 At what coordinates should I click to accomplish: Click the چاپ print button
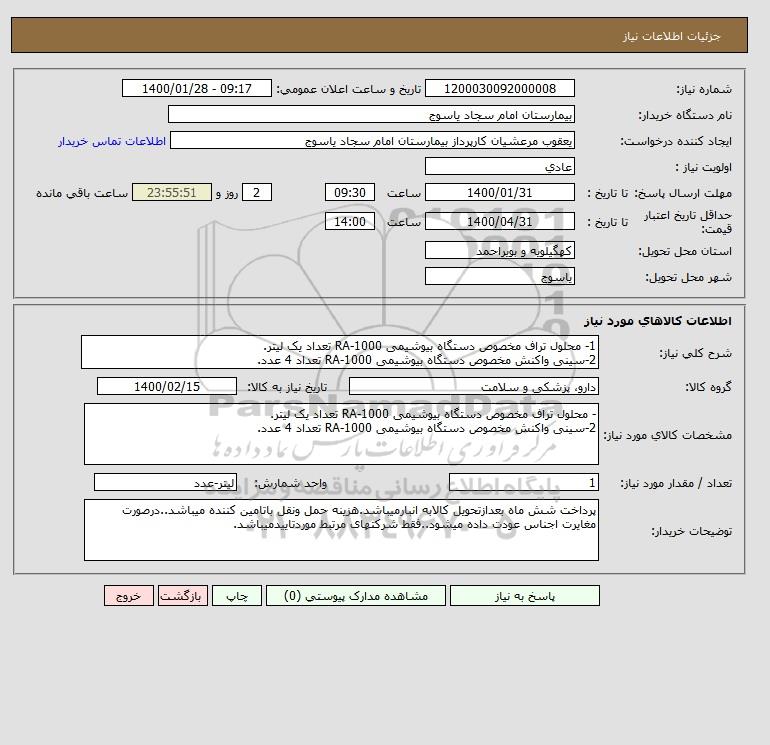click(x=237, y=596)
